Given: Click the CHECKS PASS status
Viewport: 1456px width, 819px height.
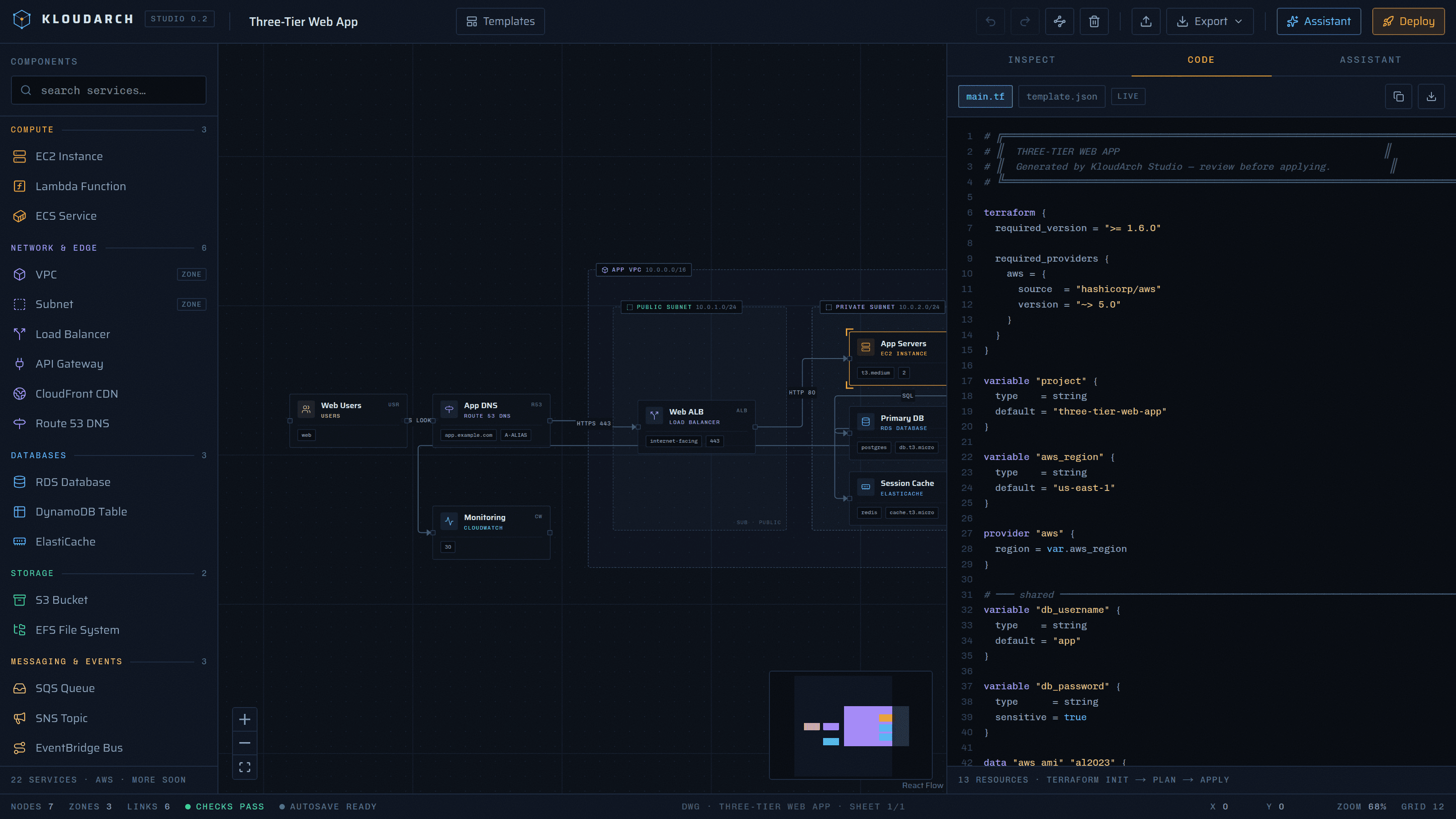Looking at the screenshot, I should (224, 807).
